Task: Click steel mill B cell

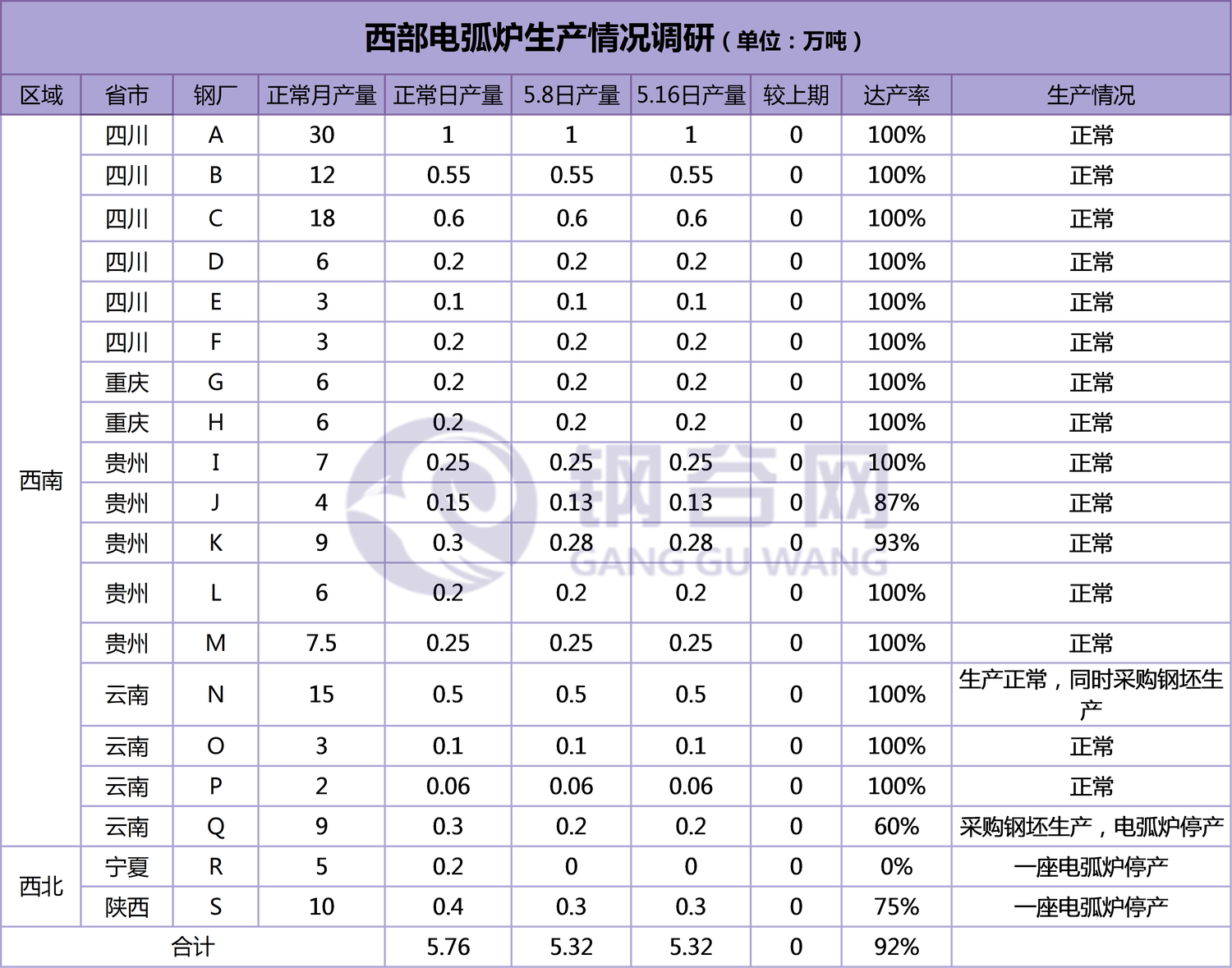Action: pyautogui.click(x=215, y=175)
